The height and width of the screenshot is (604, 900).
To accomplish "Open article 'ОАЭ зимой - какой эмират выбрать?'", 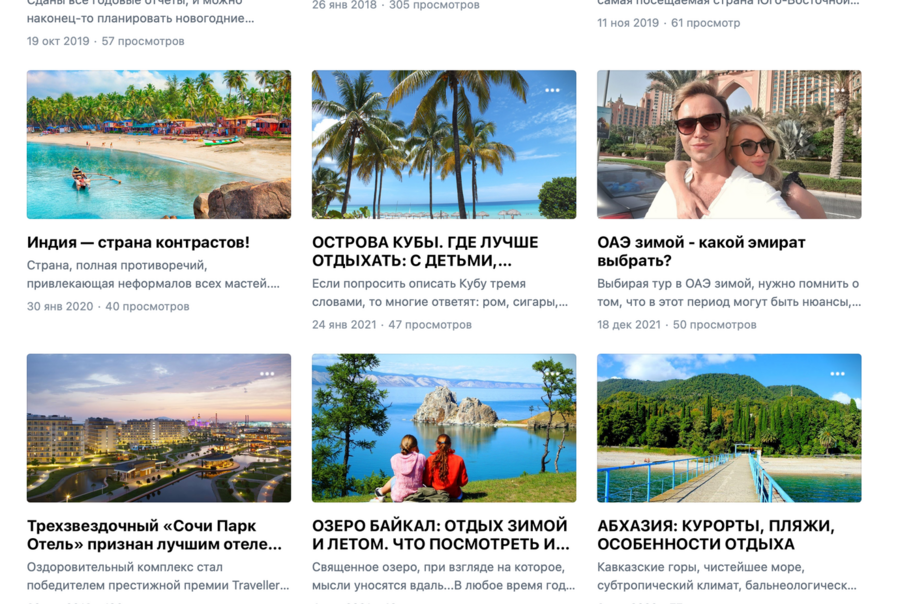I will 701,251.
